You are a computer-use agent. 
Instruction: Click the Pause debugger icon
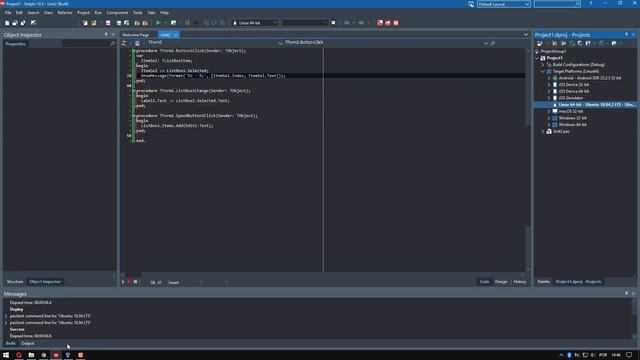[x=187, y=23]
